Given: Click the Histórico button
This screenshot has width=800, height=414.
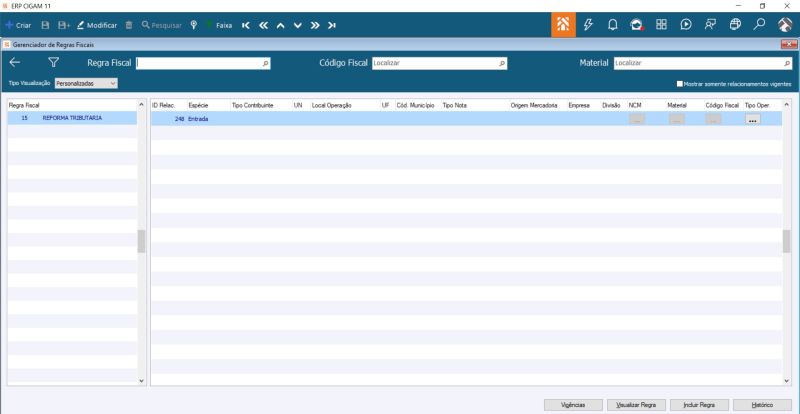Looking at the screenshot, I should [762, 405].
